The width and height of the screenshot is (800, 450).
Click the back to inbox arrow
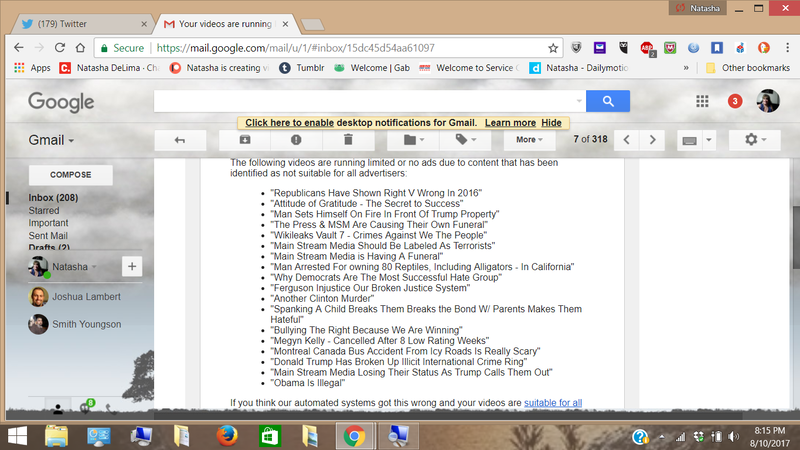click(180, 140)
